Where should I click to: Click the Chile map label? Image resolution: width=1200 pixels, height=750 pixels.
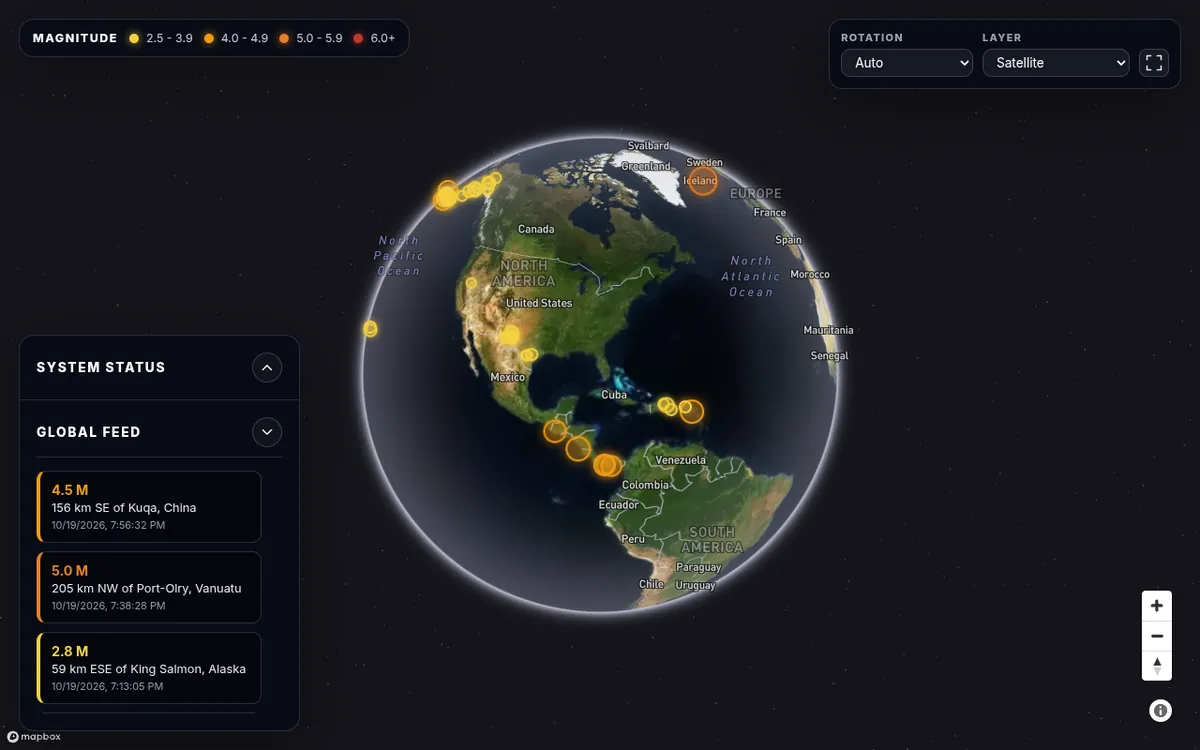tap(651, 584)
